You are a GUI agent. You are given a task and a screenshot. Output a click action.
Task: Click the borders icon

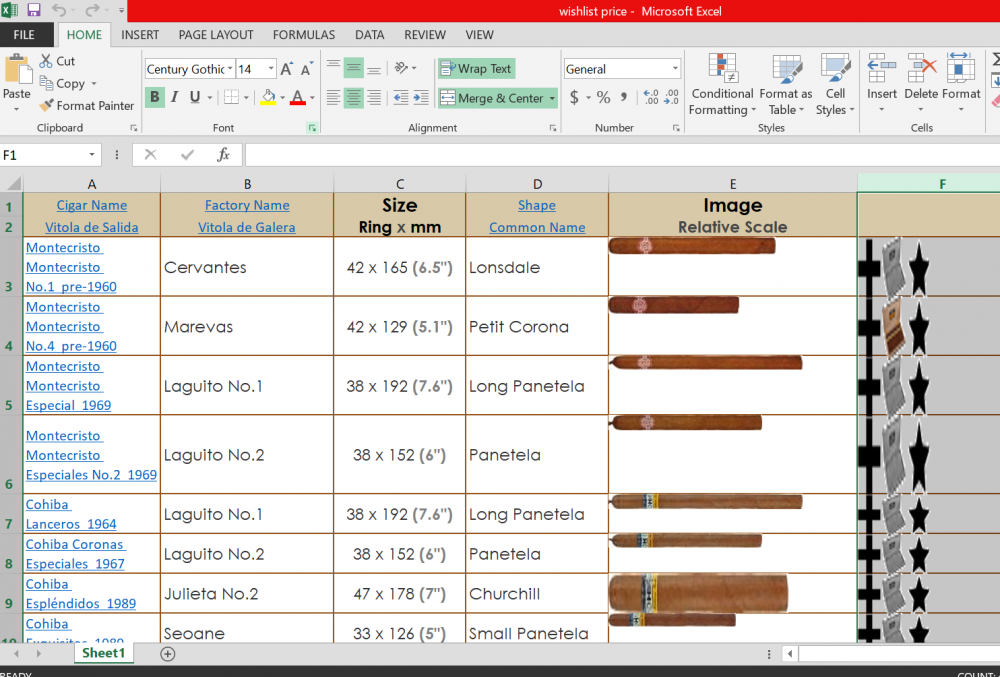pos(231,98)
